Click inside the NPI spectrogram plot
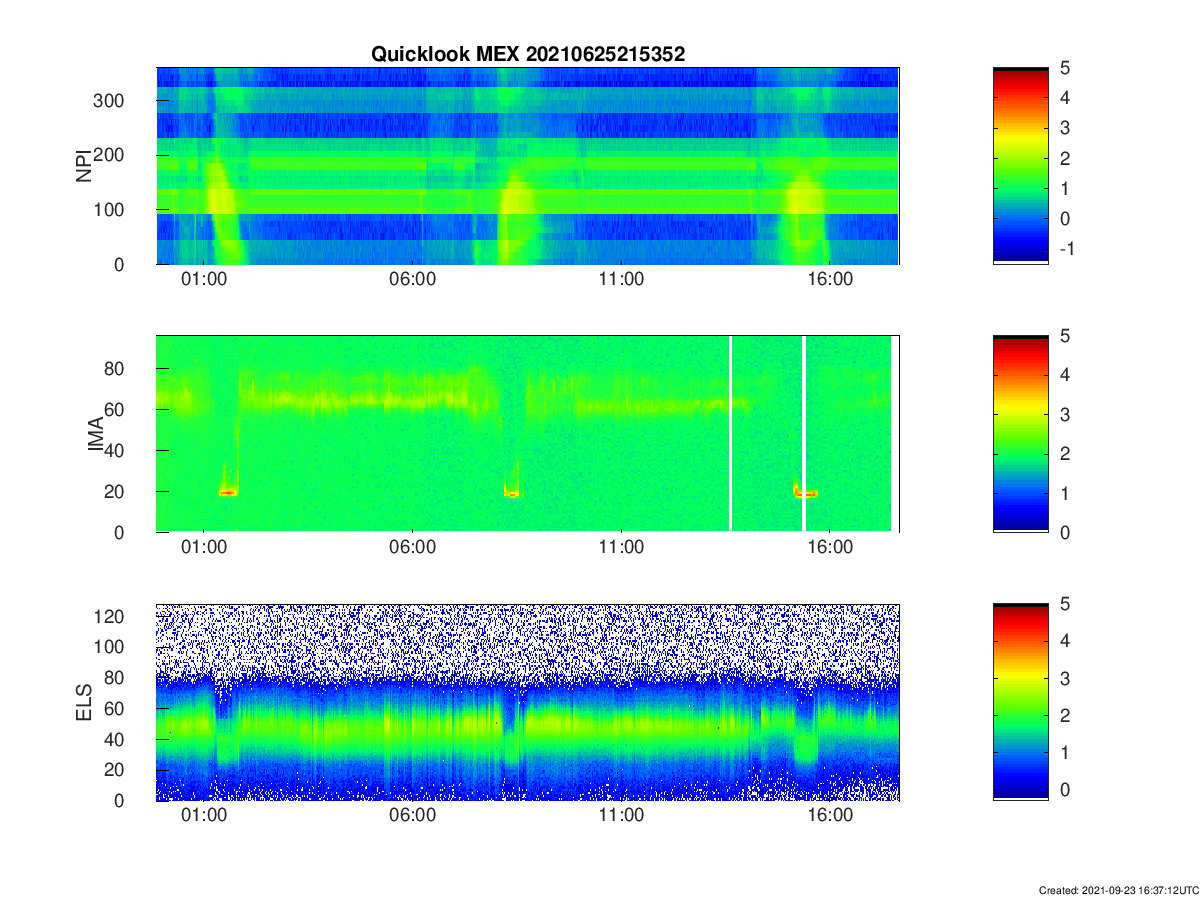The width and height of the screenshot is (1200, 900). point(528,165)
